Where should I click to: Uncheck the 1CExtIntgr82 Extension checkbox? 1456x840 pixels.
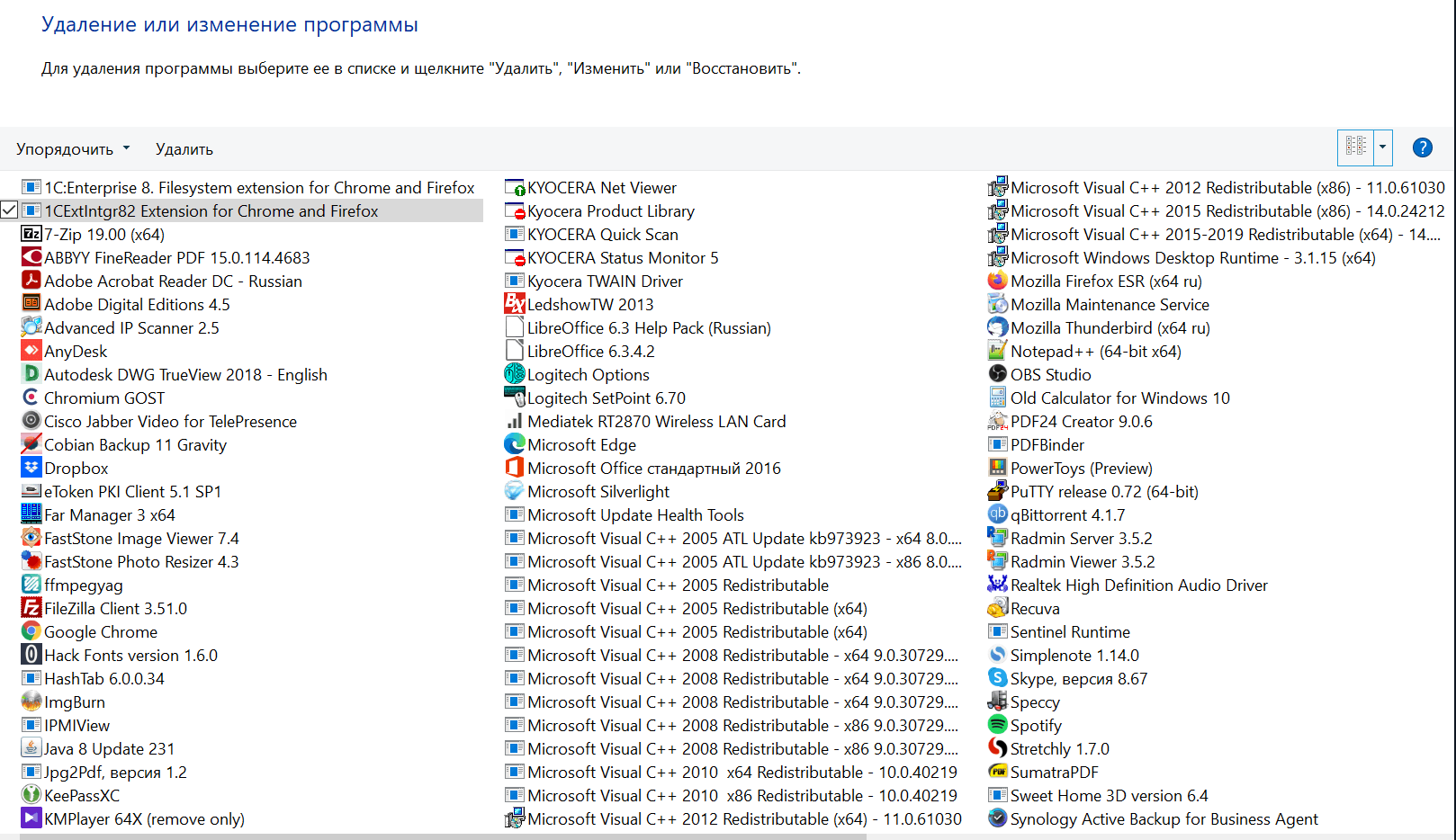pyautogui.click(x=9, y=210)
